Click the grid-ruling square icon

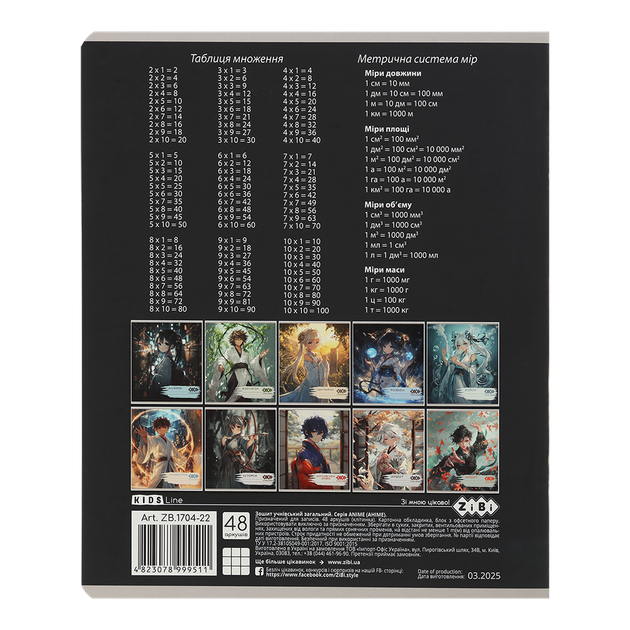tap(236, 560)
